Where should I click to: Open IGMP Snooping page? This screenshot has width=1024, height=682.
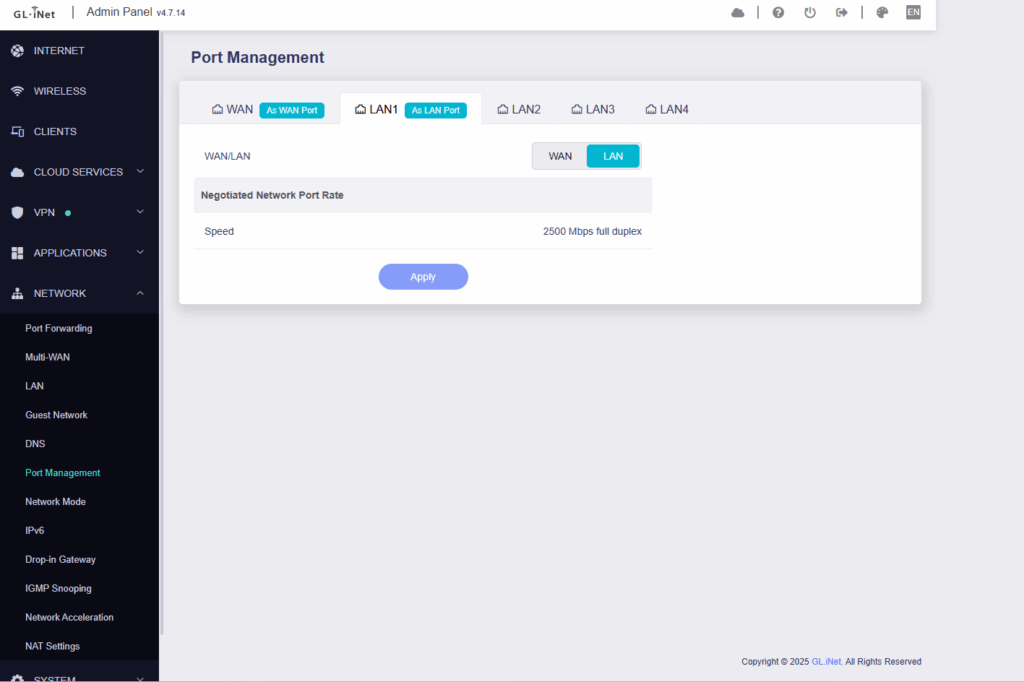click(x=58, y=589)
